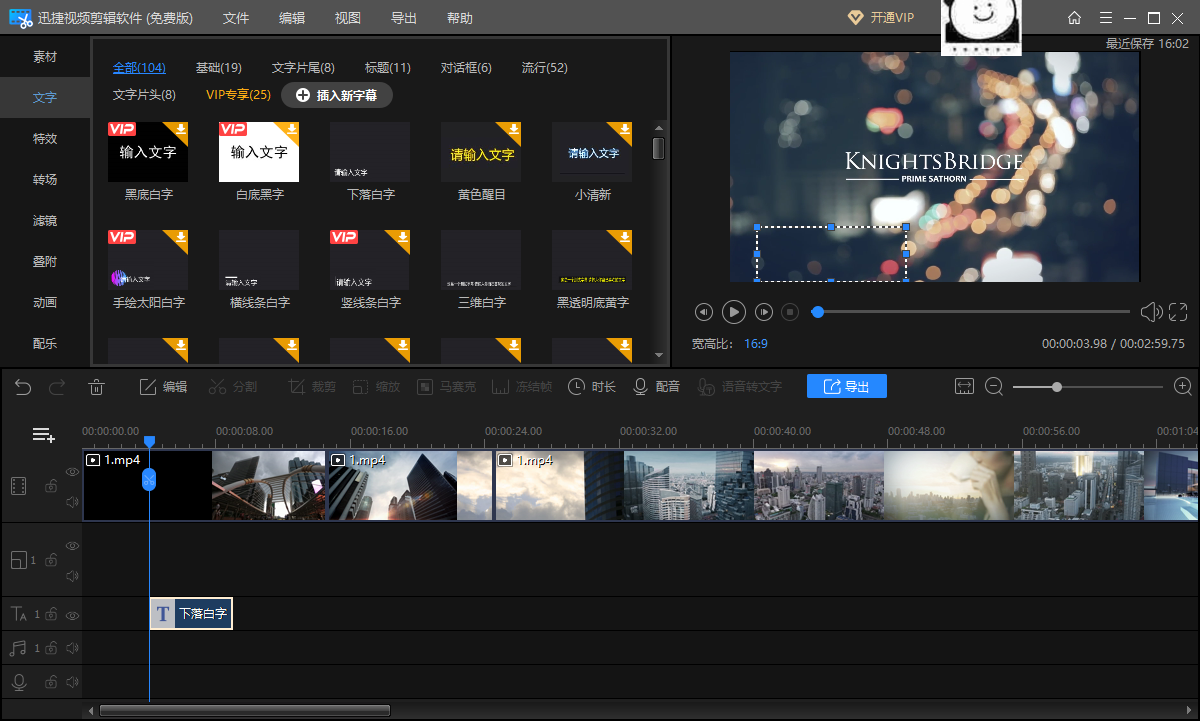Mute the music track
The width and height of the screenshot is (1200, 721).
click(x=72, y=649)
